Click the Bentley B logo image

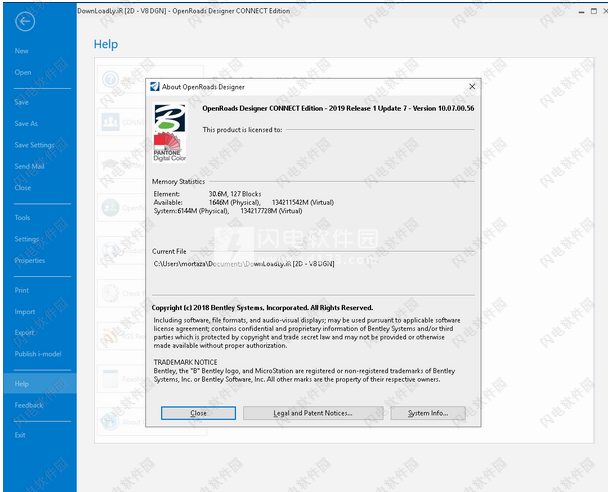tap(169, 118)
